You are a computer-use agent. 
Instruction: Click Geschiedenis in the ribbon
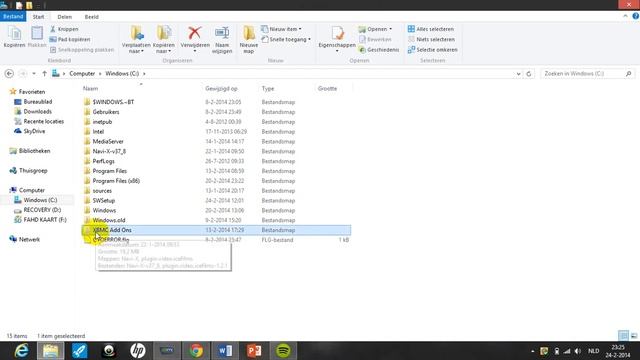(x=379, y=49)
